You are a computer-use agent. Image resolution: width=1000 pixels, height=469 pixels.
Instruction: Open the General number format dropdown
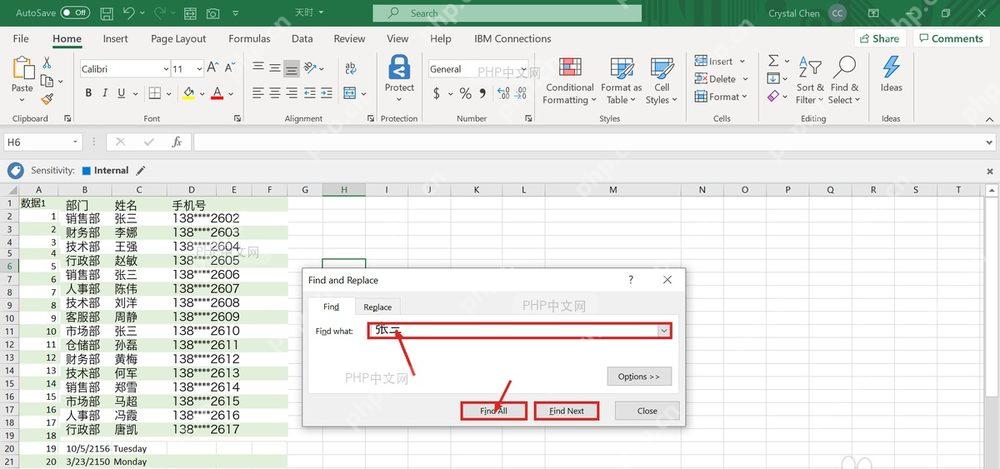point(523,69)
